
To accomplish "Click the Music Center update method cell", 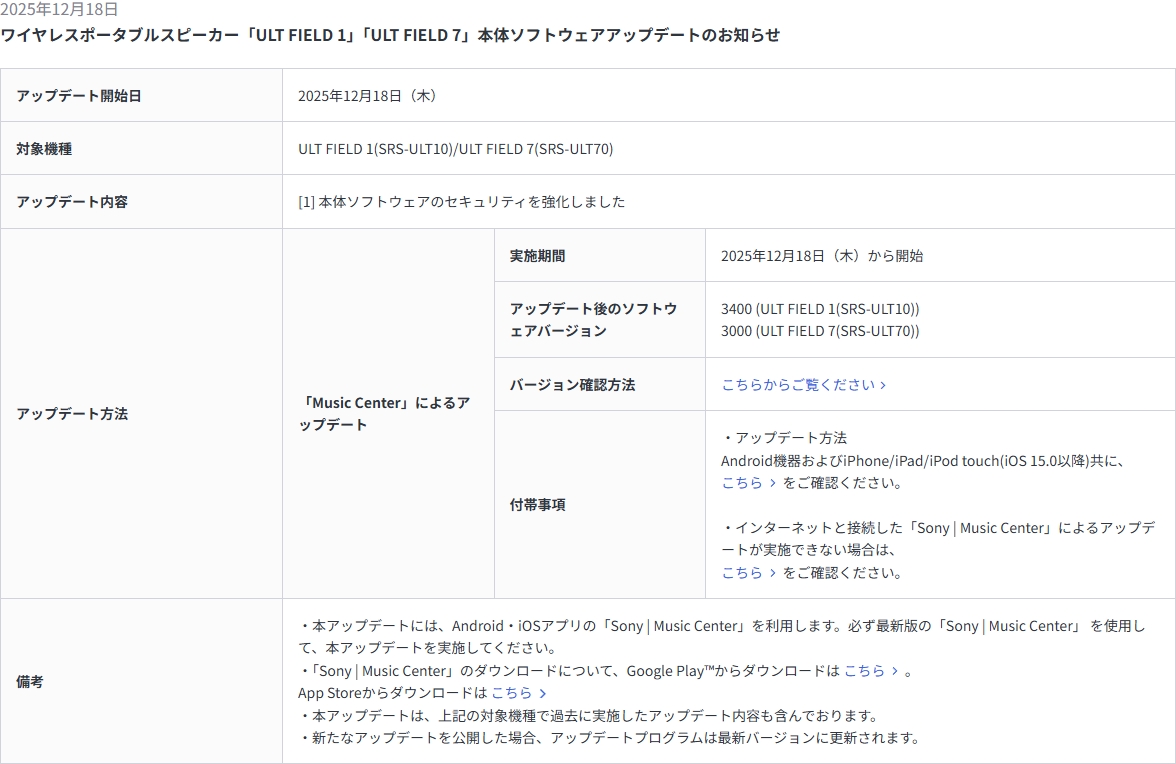I will point(385,414).
